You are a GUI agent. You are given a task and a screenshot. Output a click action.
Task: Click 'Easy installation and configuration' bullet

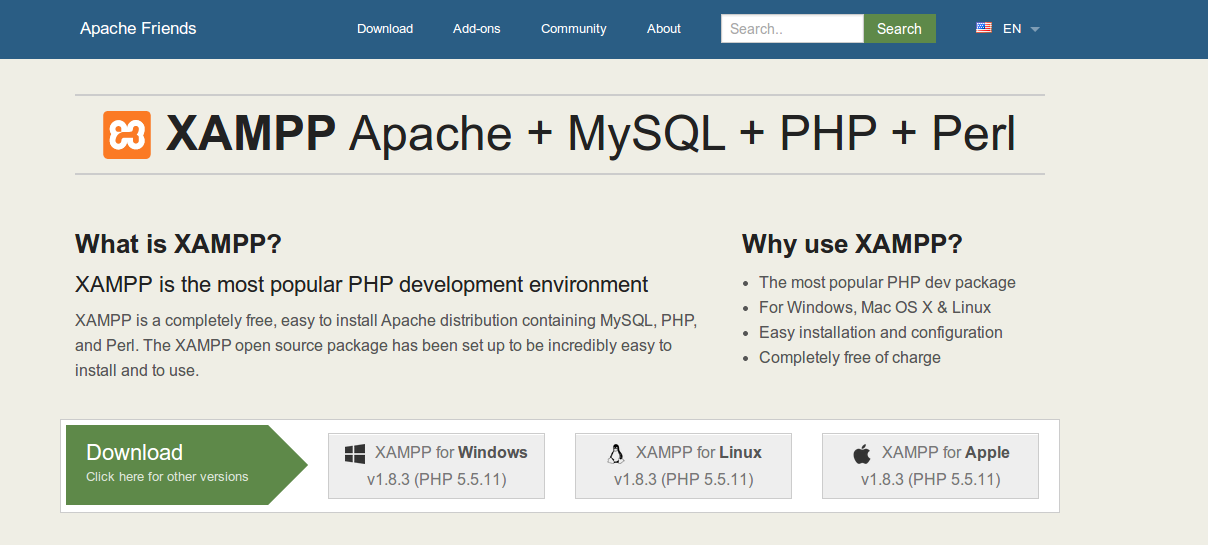[881, 333]
